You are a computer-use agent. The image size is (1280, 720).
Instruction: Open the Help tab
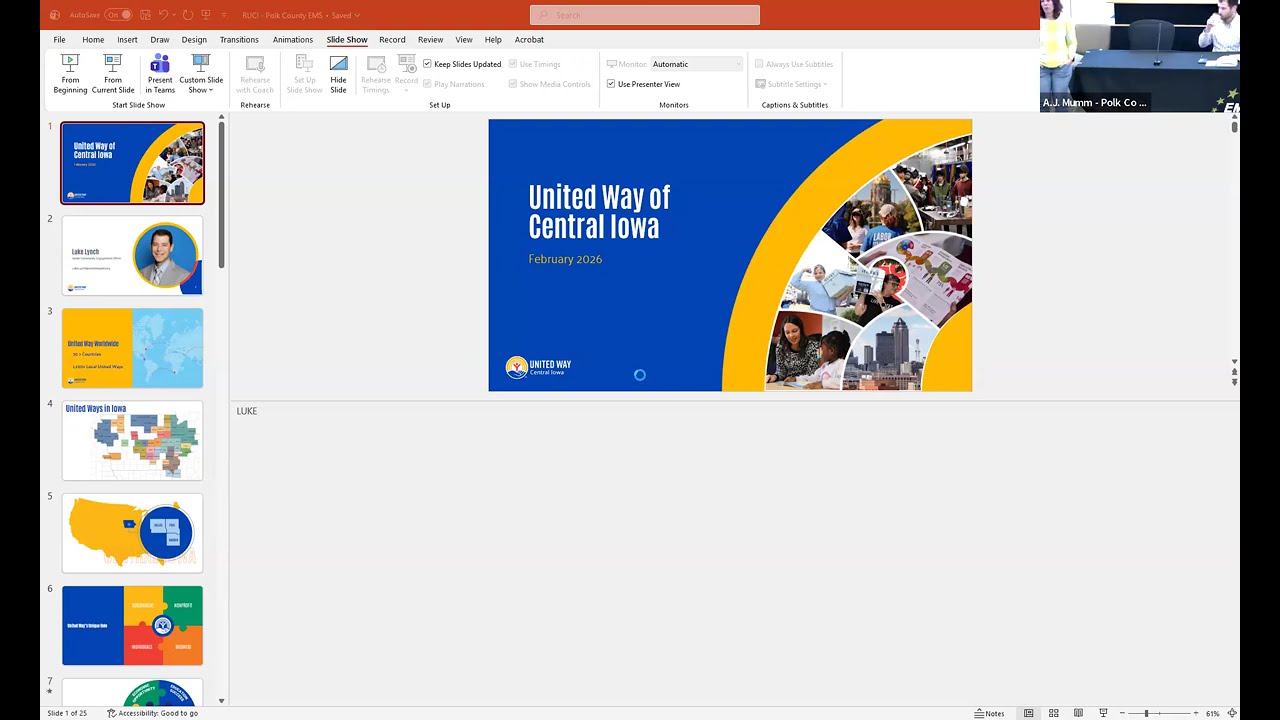pos(493,40)
